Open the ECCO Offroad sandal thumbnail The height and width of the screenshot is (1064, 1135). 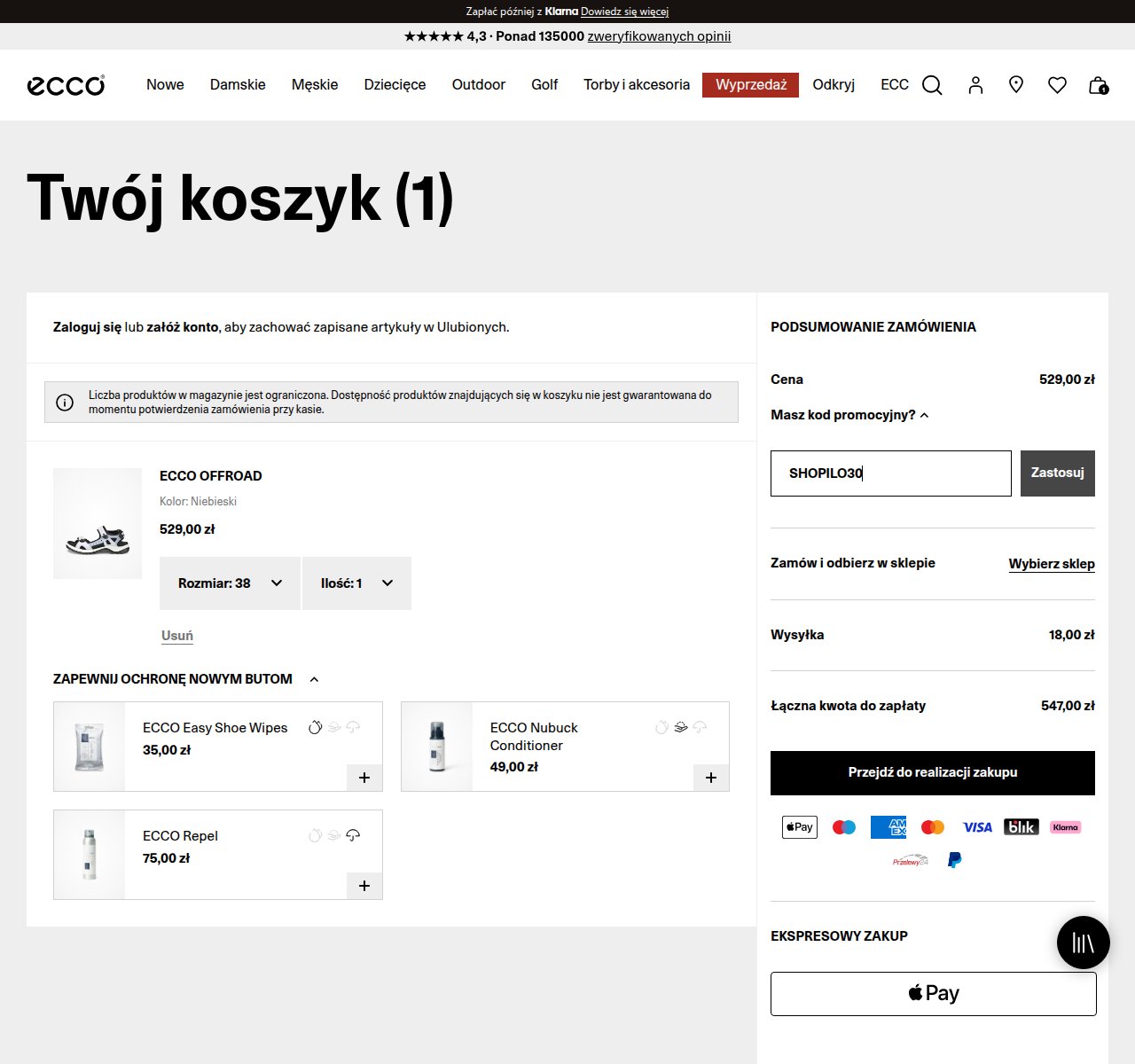[x=98, y=524]
